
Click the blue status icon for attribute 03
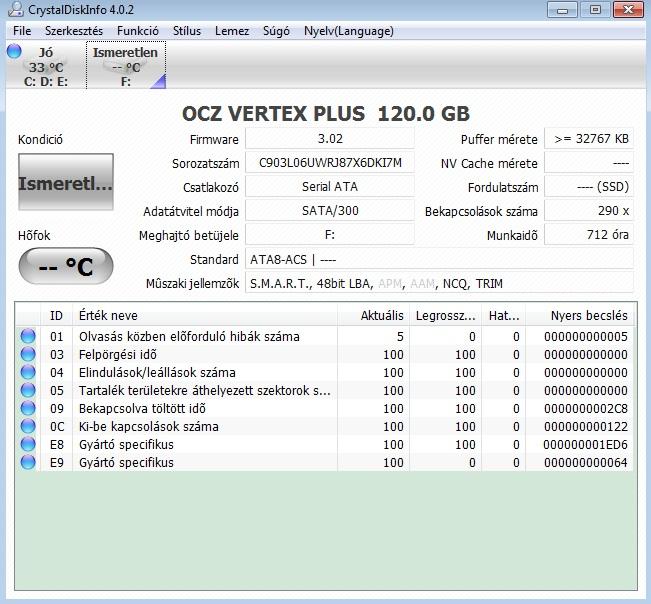click(28, 354)
